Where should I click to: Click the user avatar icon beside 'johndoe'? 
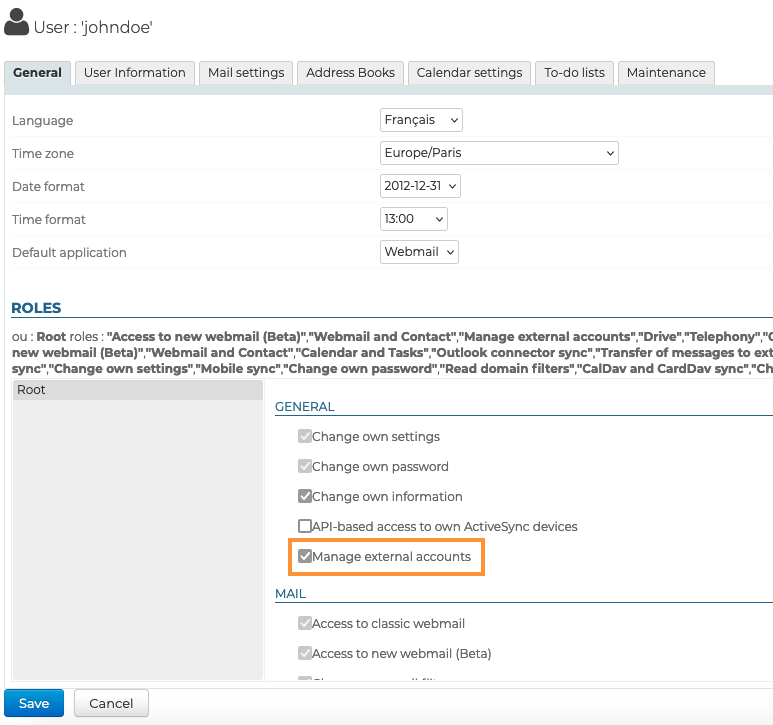coord(17,22)
